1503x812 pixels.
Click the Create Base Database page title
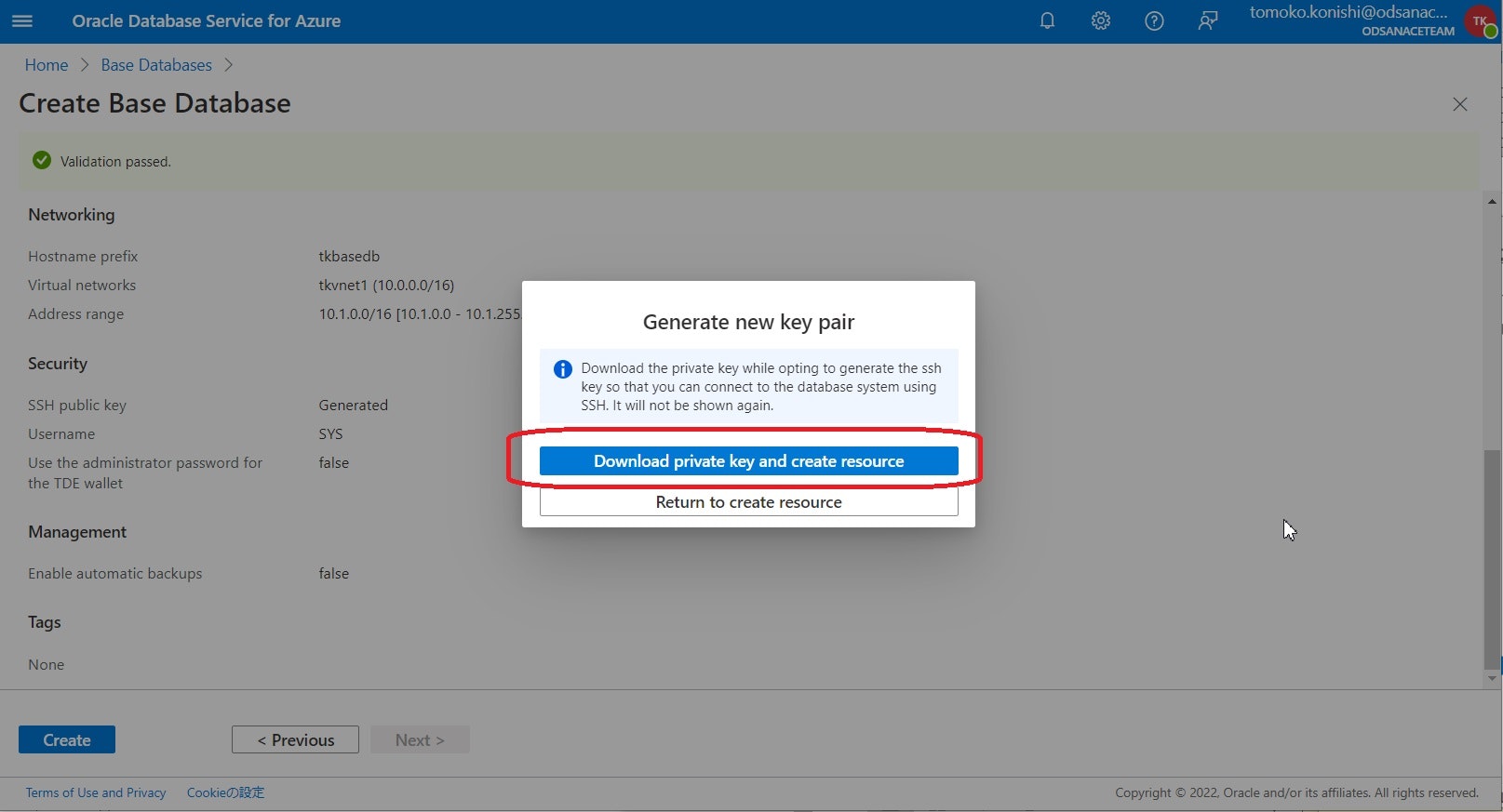pos(154,103)
